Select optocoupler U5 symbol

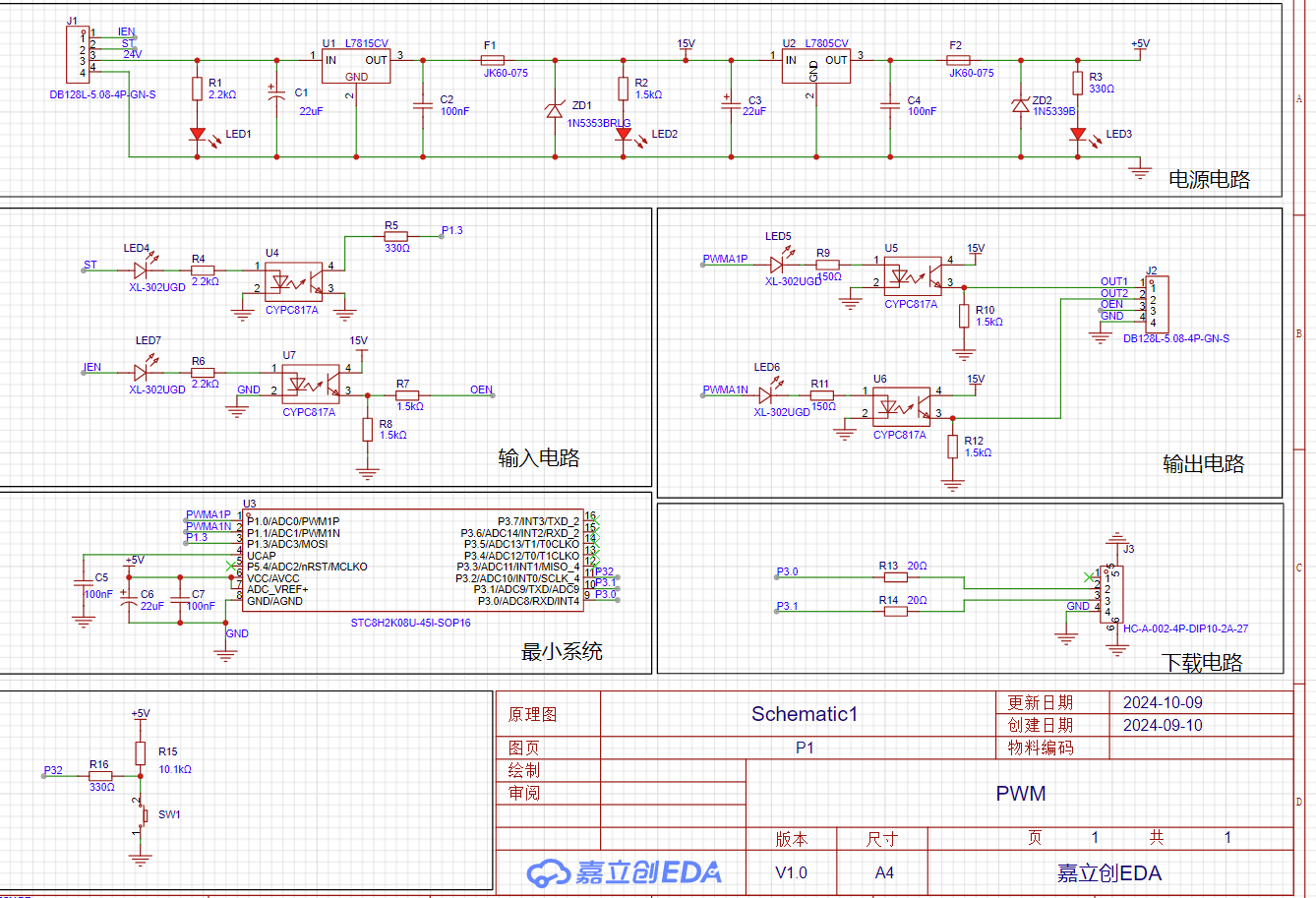pyautogui.click(x=913, y=275)
